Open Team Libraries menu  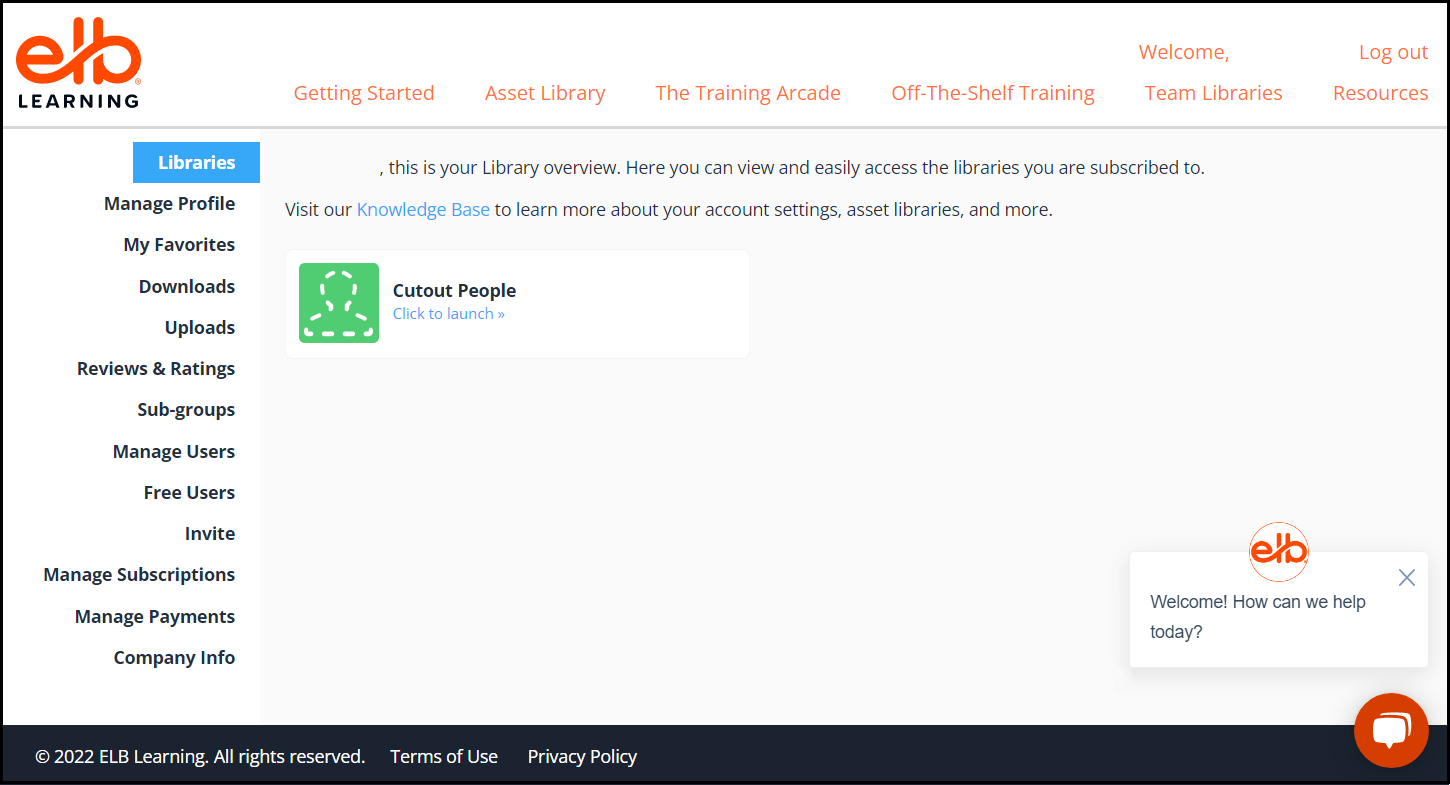pyautogui.click(x=1213, y=93)
